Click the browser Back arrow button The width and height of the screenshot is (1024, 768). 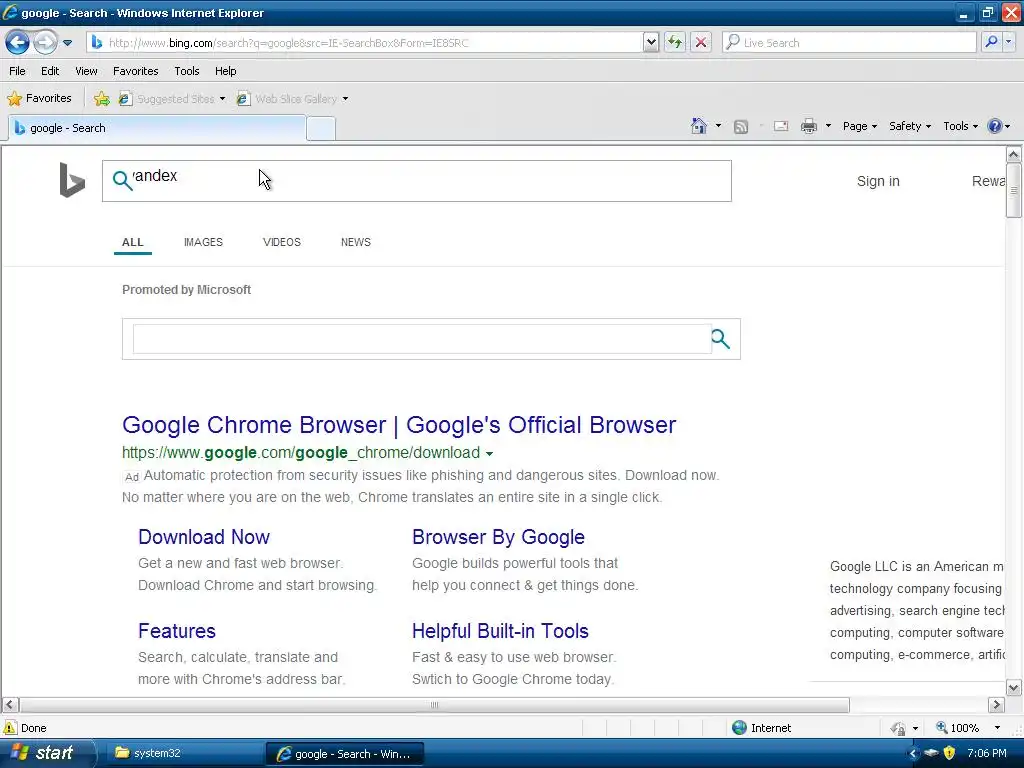click(18, 43)
